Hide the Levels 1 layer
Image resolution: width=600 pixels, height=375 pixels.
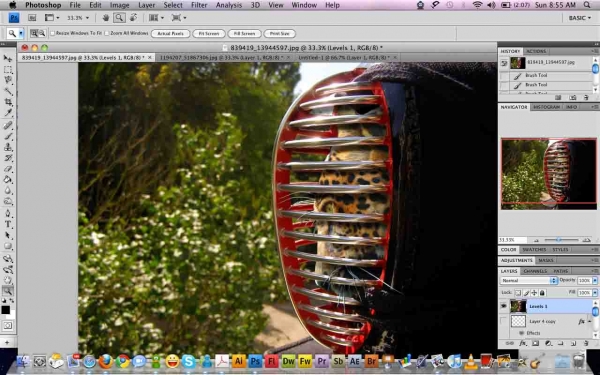click(504, 306)
